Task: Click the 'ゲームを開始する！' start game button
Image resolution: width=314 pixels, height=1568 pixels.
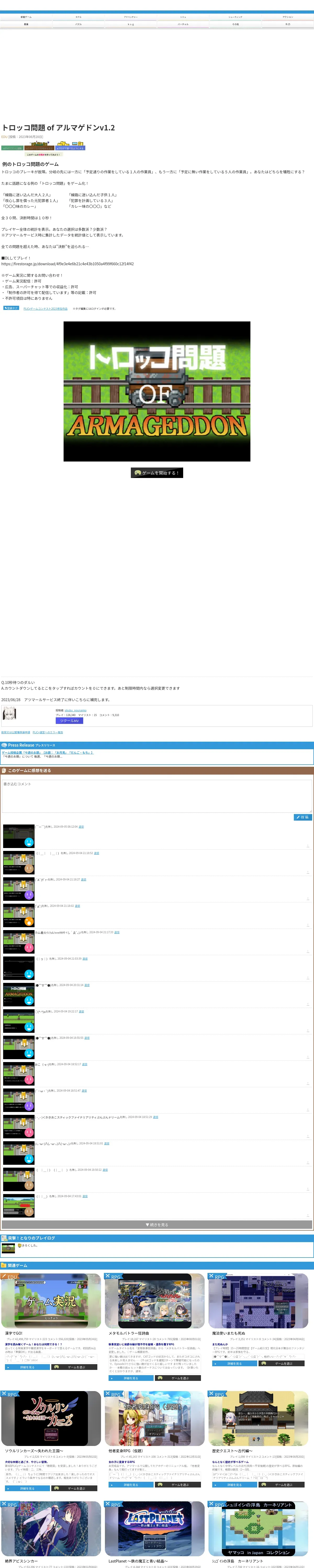Action: click(x=157, y=472)
